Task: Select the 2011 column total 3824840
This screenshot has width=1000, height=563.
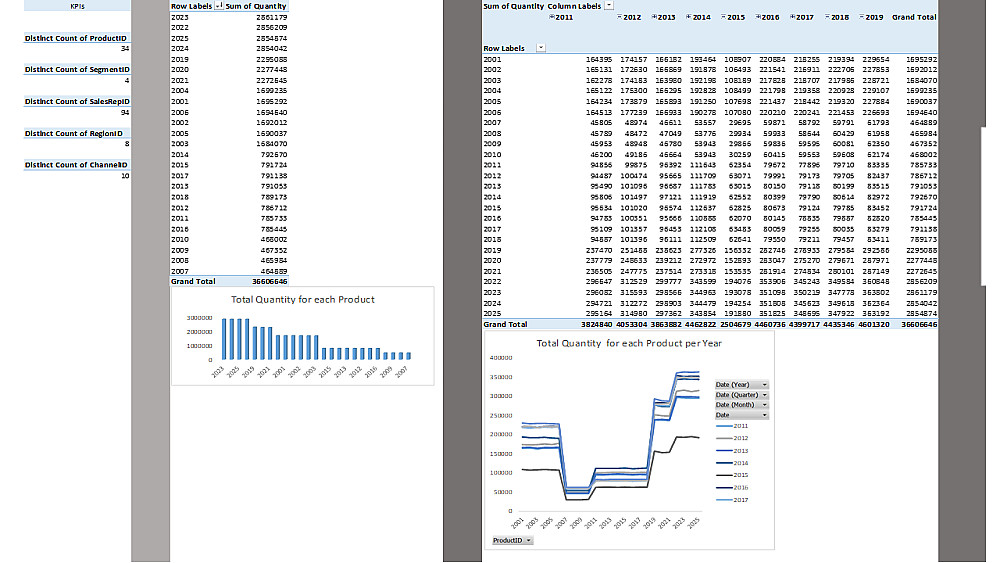Action: tap(596, 325)
